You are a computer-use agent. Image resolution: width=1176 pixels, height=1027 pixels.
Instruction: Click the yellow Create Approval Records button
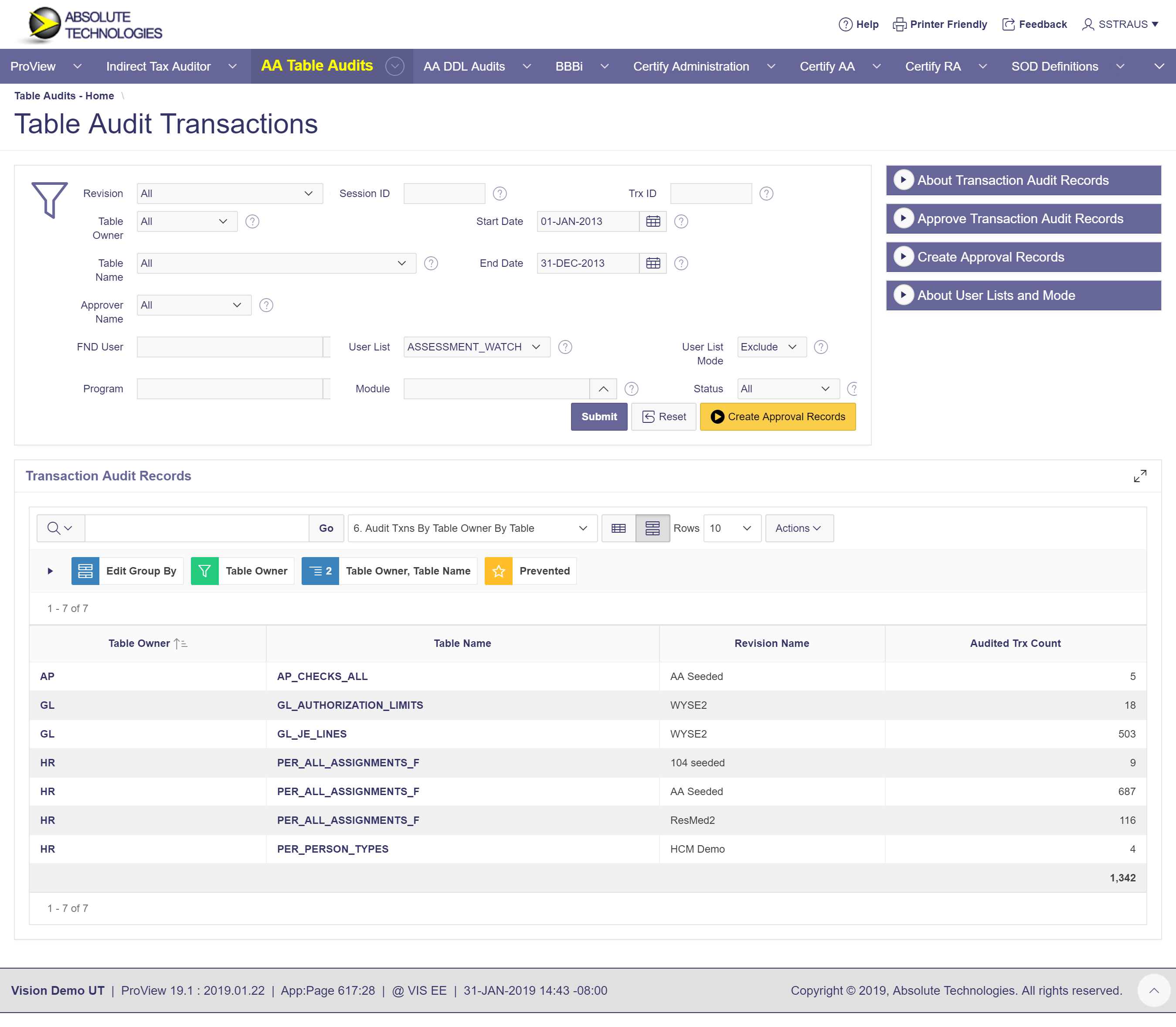pyautogui.click(x=778, y=417)
